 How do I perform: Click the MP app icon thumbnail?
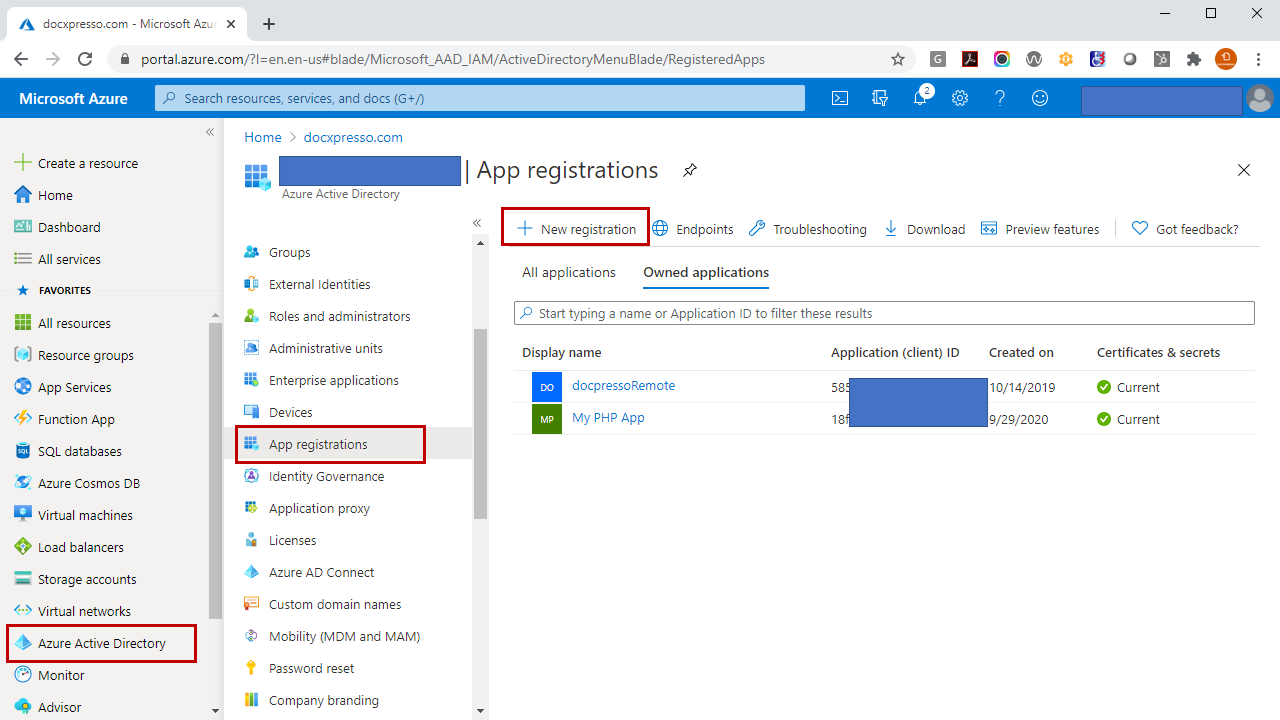547,419
